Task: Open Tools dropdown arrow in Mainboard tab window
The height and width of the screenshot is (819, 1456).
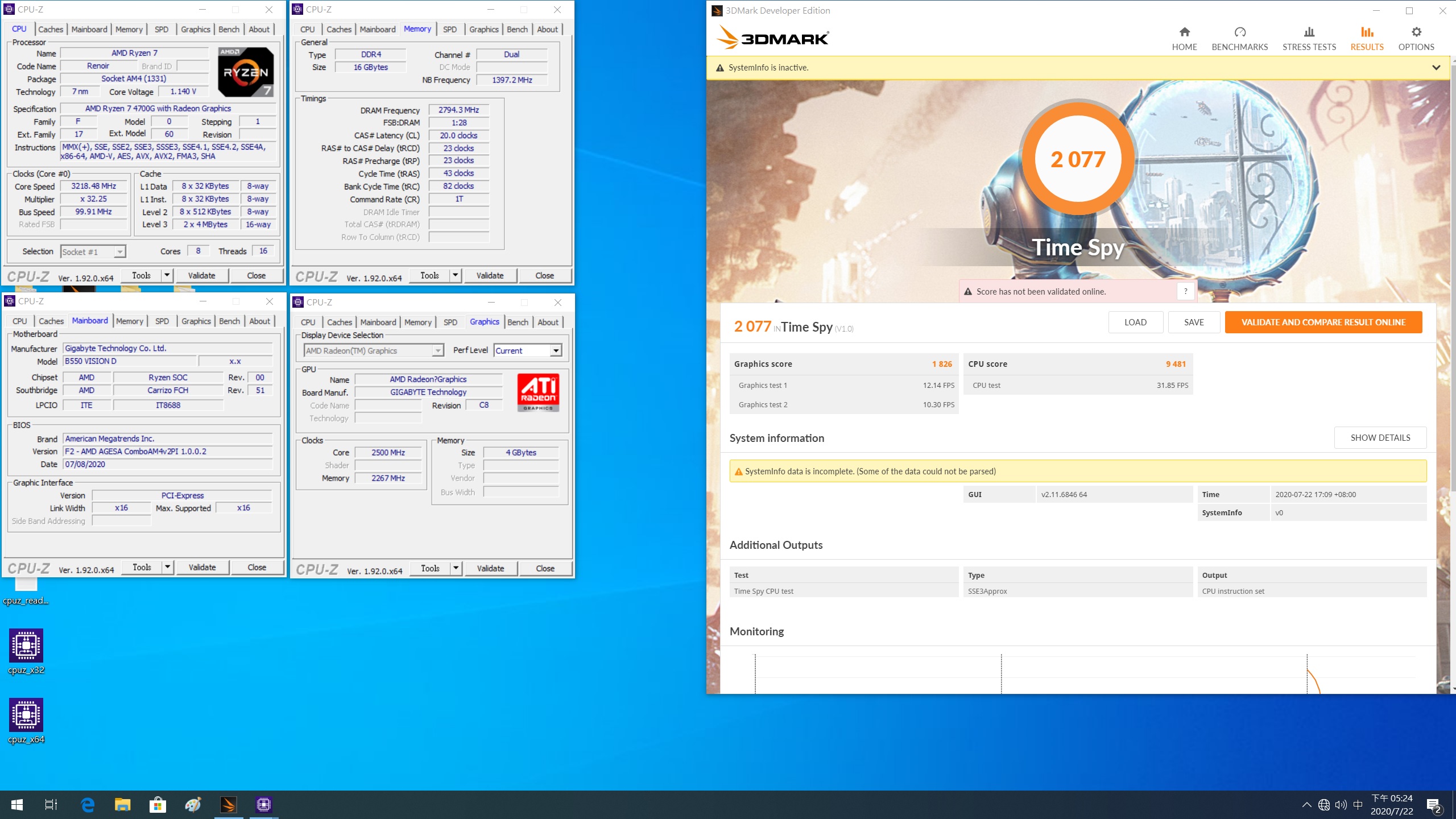Action: tap(168, 567)
